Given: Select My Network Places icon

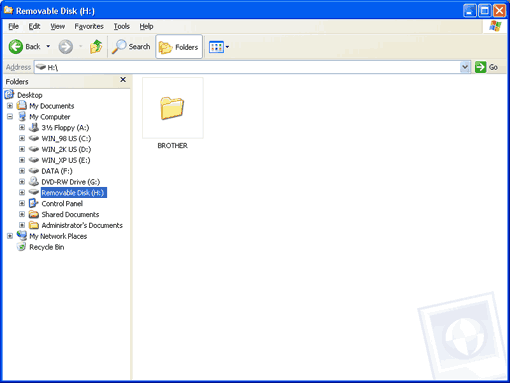Looking at the screenshot, I should tap(22, 236).
